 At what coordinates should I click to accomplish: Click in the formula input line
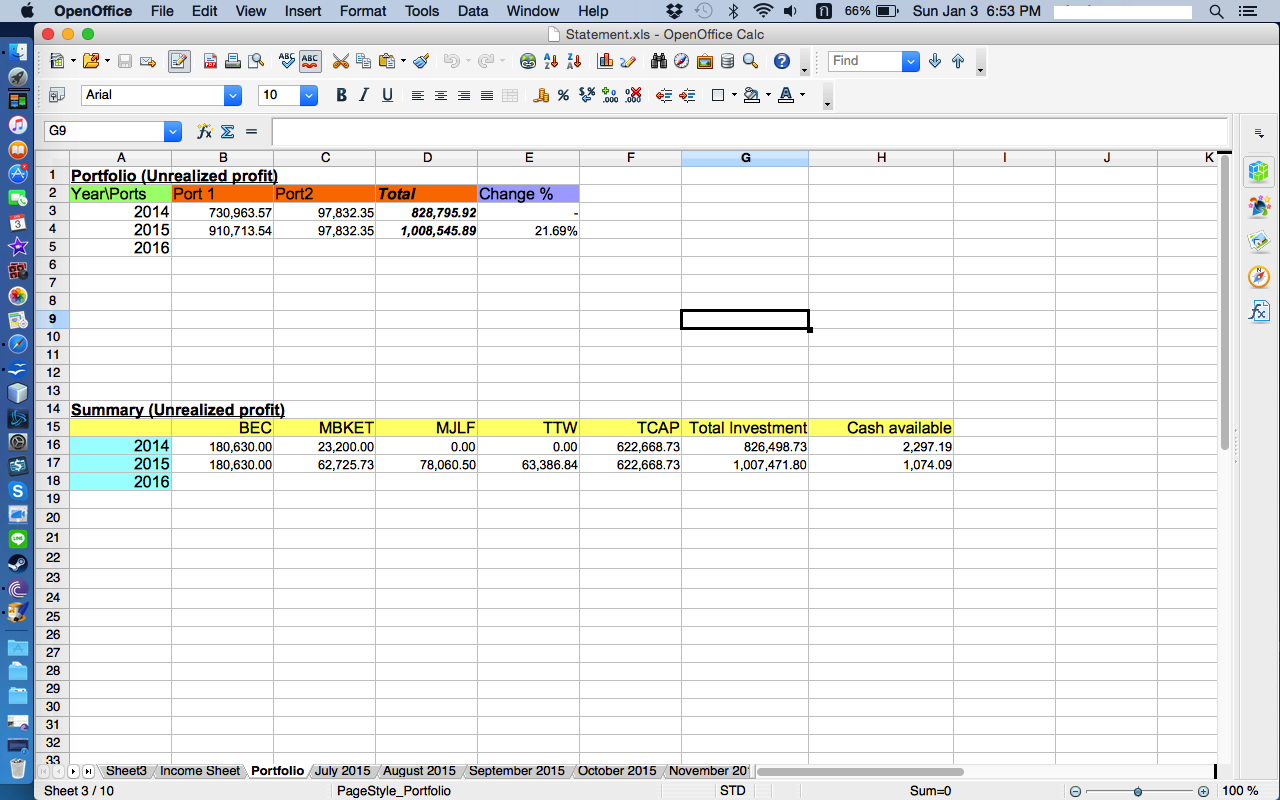pos(749,131)
